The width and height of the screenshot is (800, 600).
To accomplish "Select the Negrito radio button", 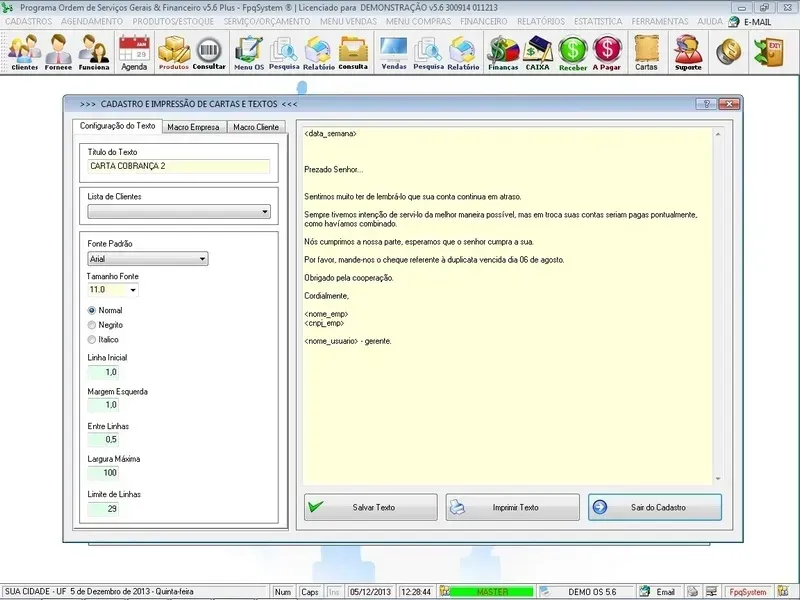I will [92, 325].
